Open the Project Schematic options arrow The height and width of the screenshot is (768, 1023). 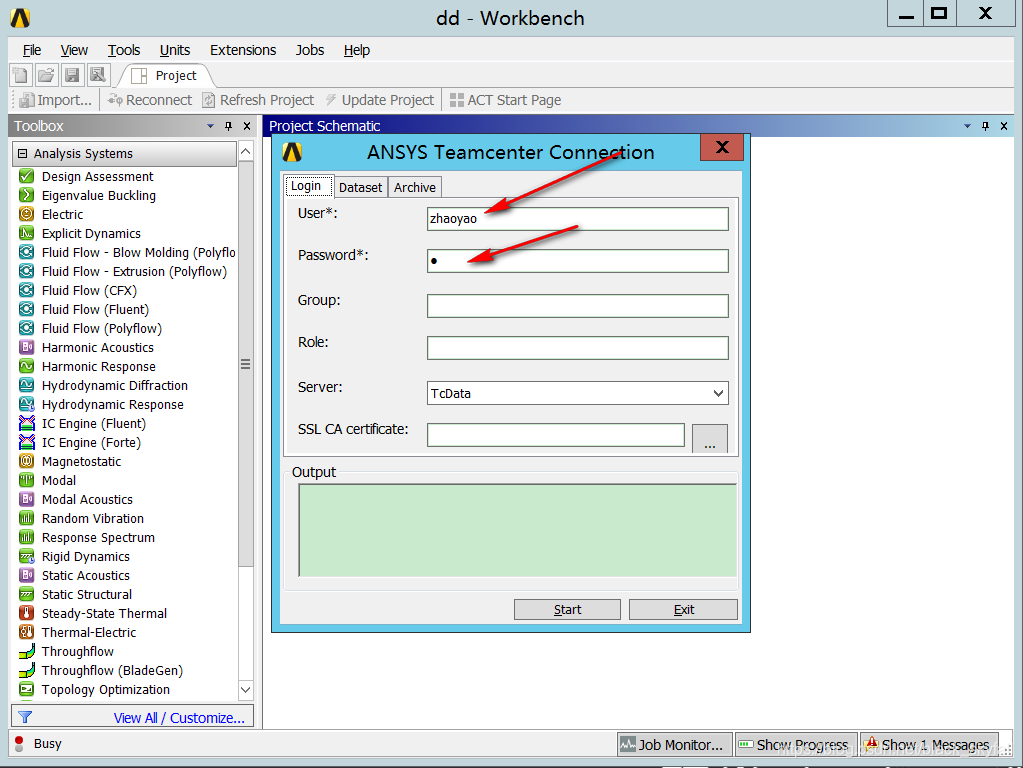(967, 126)
